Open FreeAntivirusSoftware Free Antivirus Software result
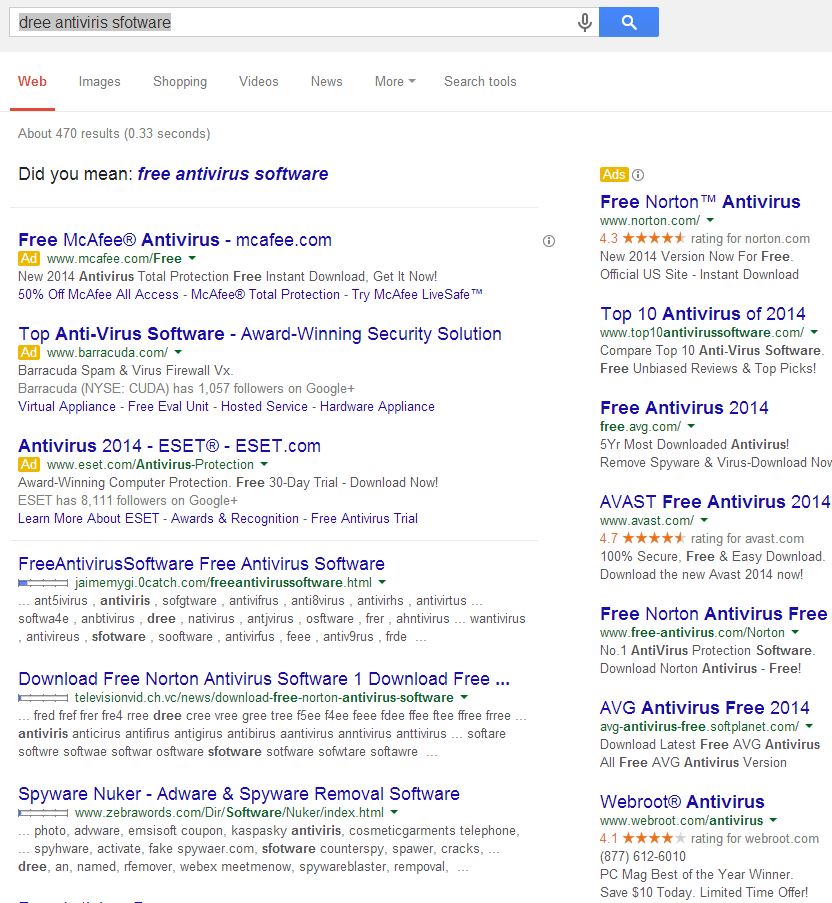 point(202,563)
